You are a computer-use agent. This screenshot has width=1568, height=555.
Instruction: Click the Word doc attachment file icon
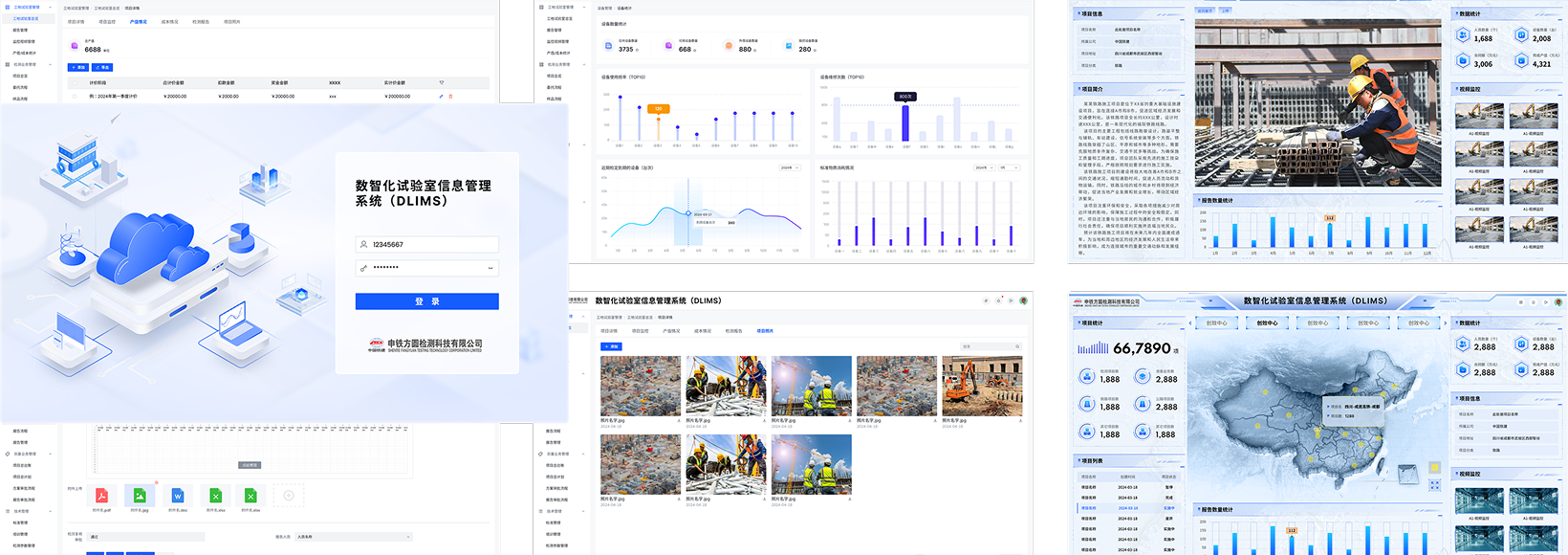(x=177, y=496)
